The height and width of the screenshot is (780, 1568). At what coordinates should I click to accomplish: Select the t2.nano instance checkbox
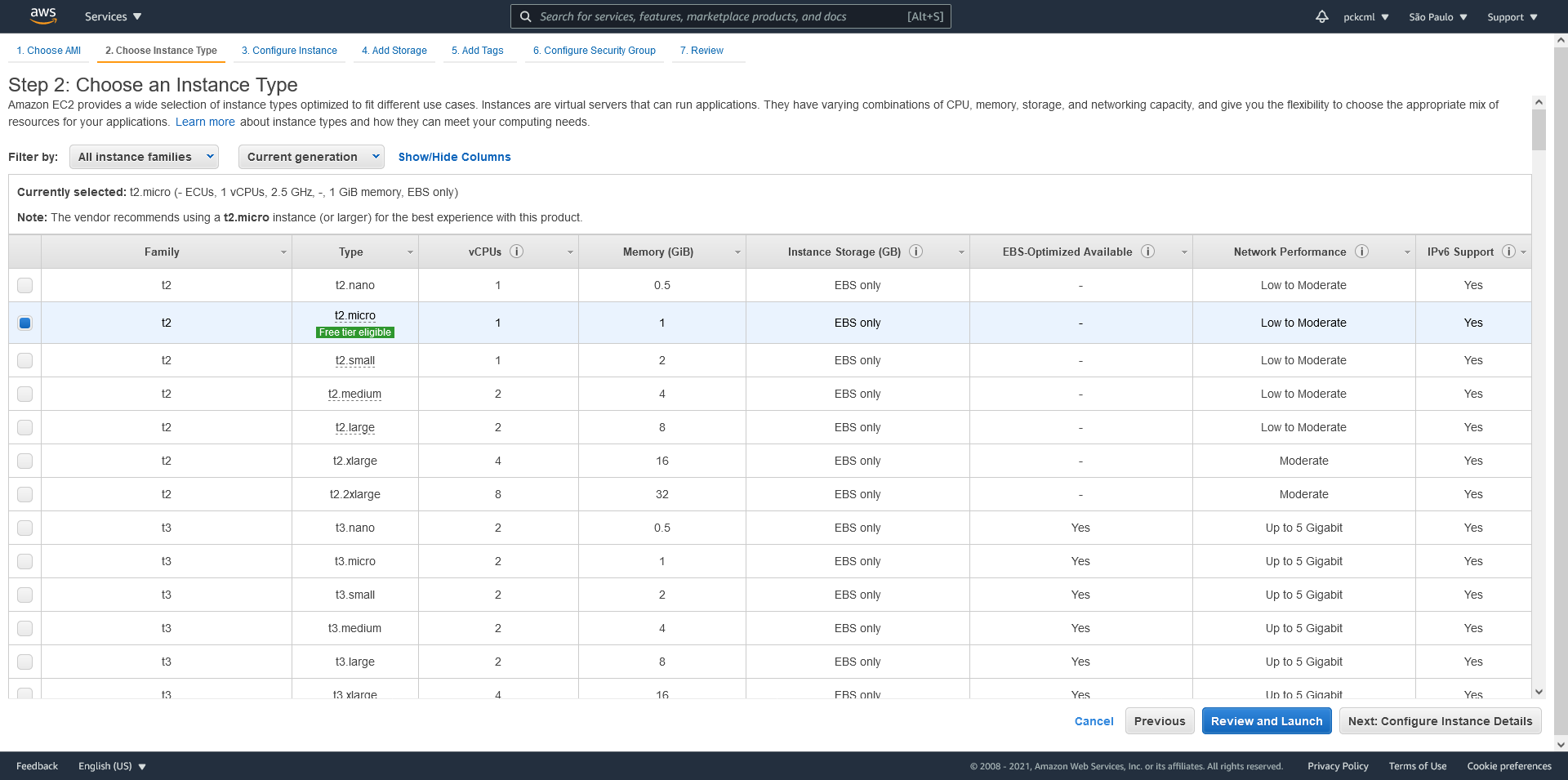[24, 285]
